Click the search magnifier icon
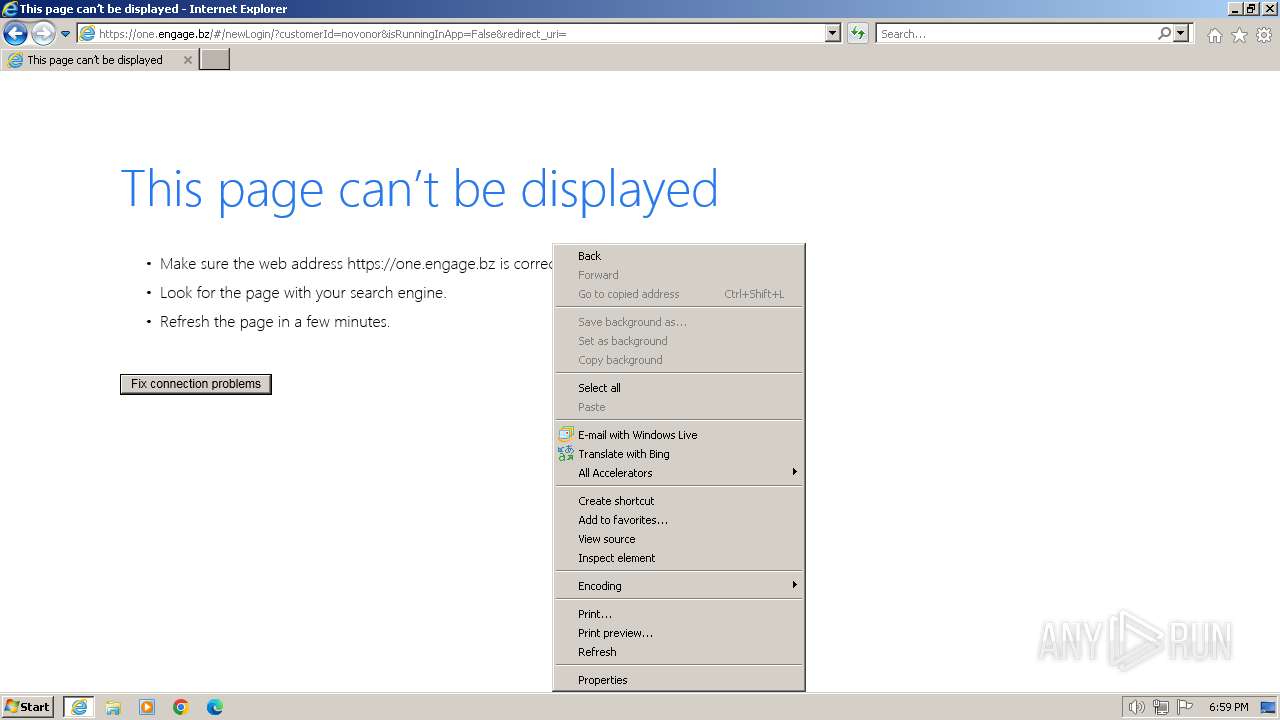 click(x=1164, y=33)
